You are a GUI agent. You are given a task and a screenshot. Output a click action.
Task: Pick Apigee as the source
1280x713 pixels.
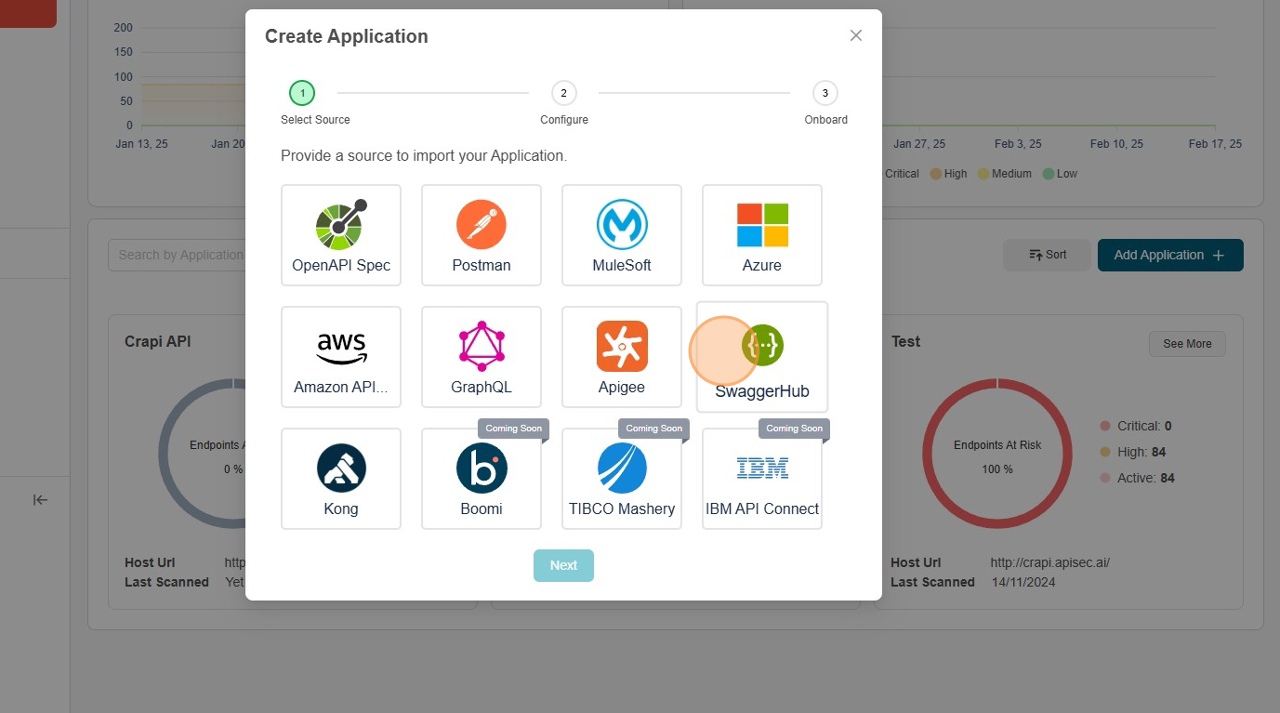[x=621, y=357]
